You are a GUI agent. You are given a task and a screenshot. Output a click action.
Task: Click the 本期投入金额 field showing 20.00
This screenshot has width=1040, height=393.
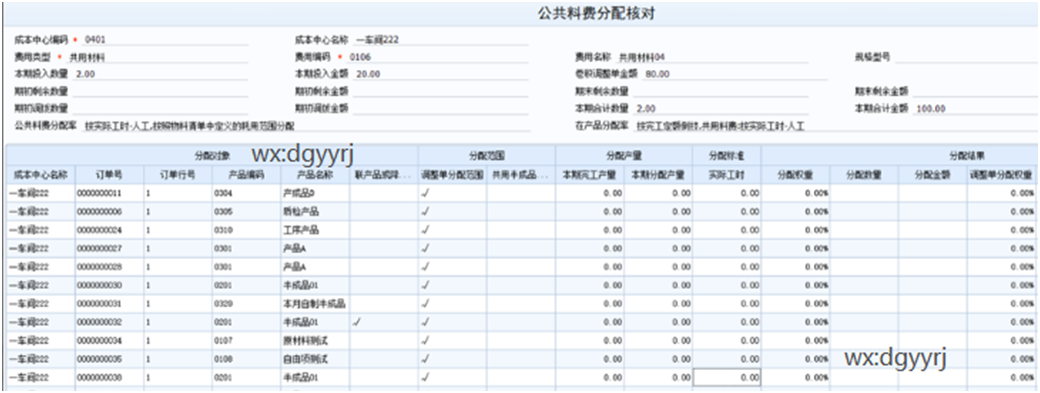click(441, 74)
